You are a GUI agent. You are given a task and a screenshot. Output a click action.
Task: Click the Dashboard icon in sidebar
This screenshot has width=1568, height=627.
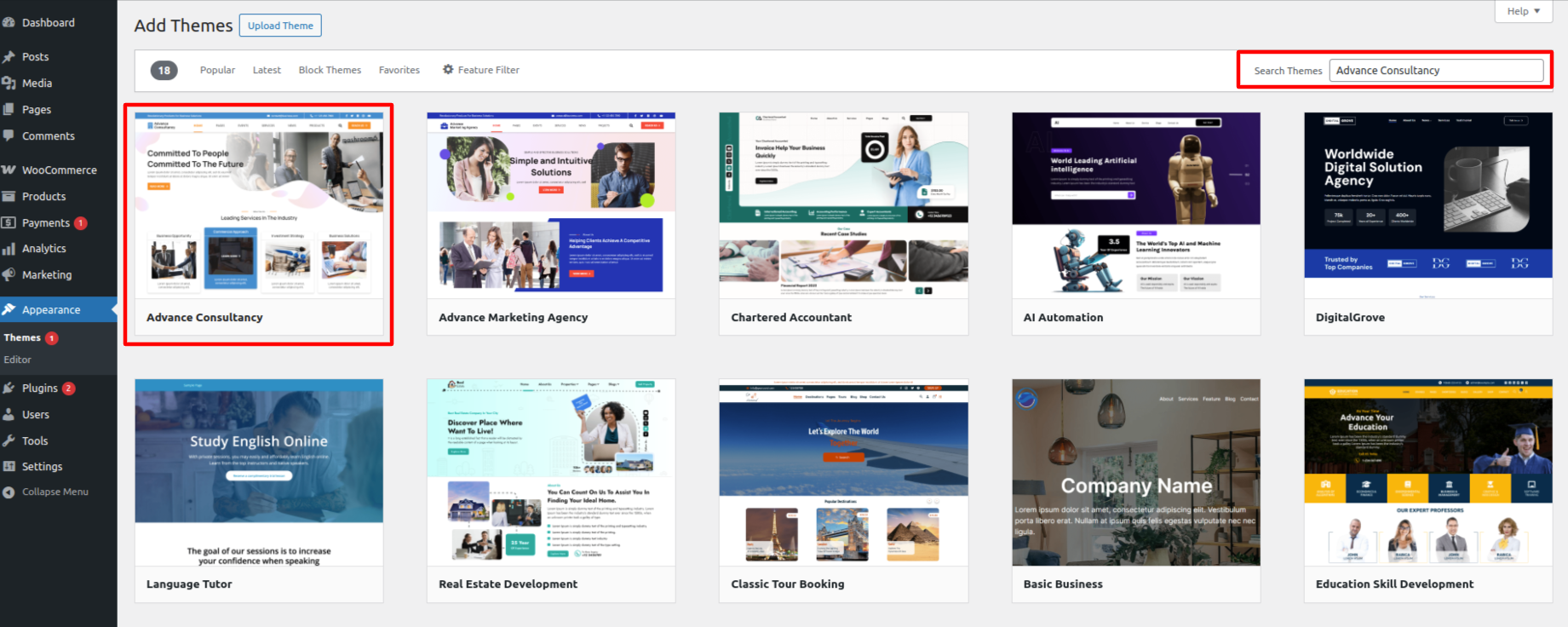9,23
